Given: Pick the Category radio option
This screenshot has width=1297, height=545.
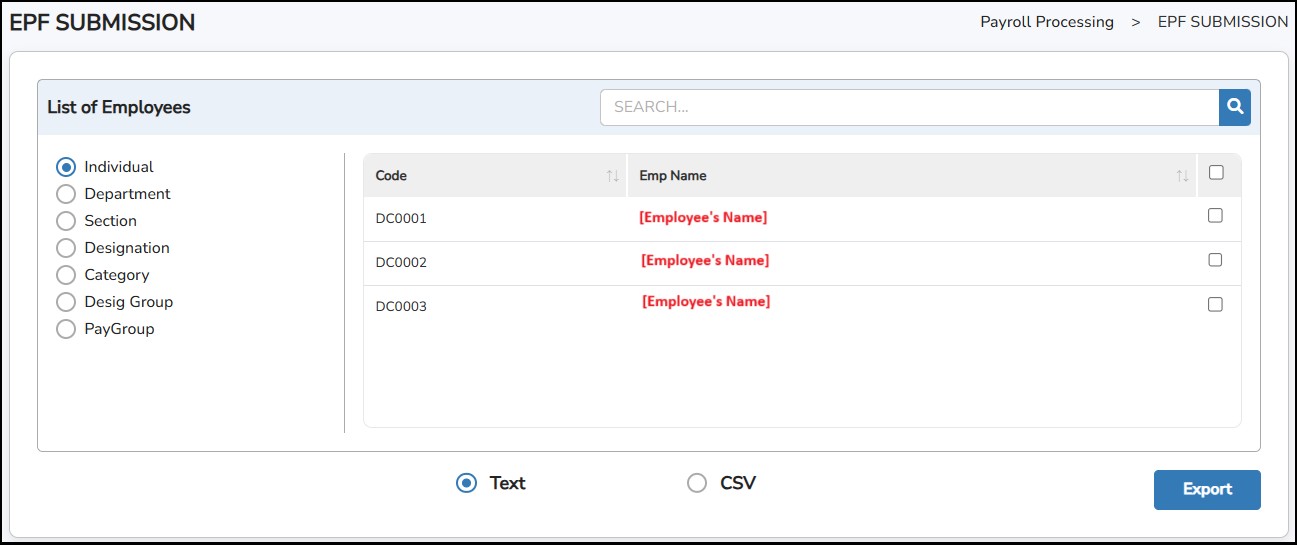Looking at the screenshot, I should click(x=66, y=275).
